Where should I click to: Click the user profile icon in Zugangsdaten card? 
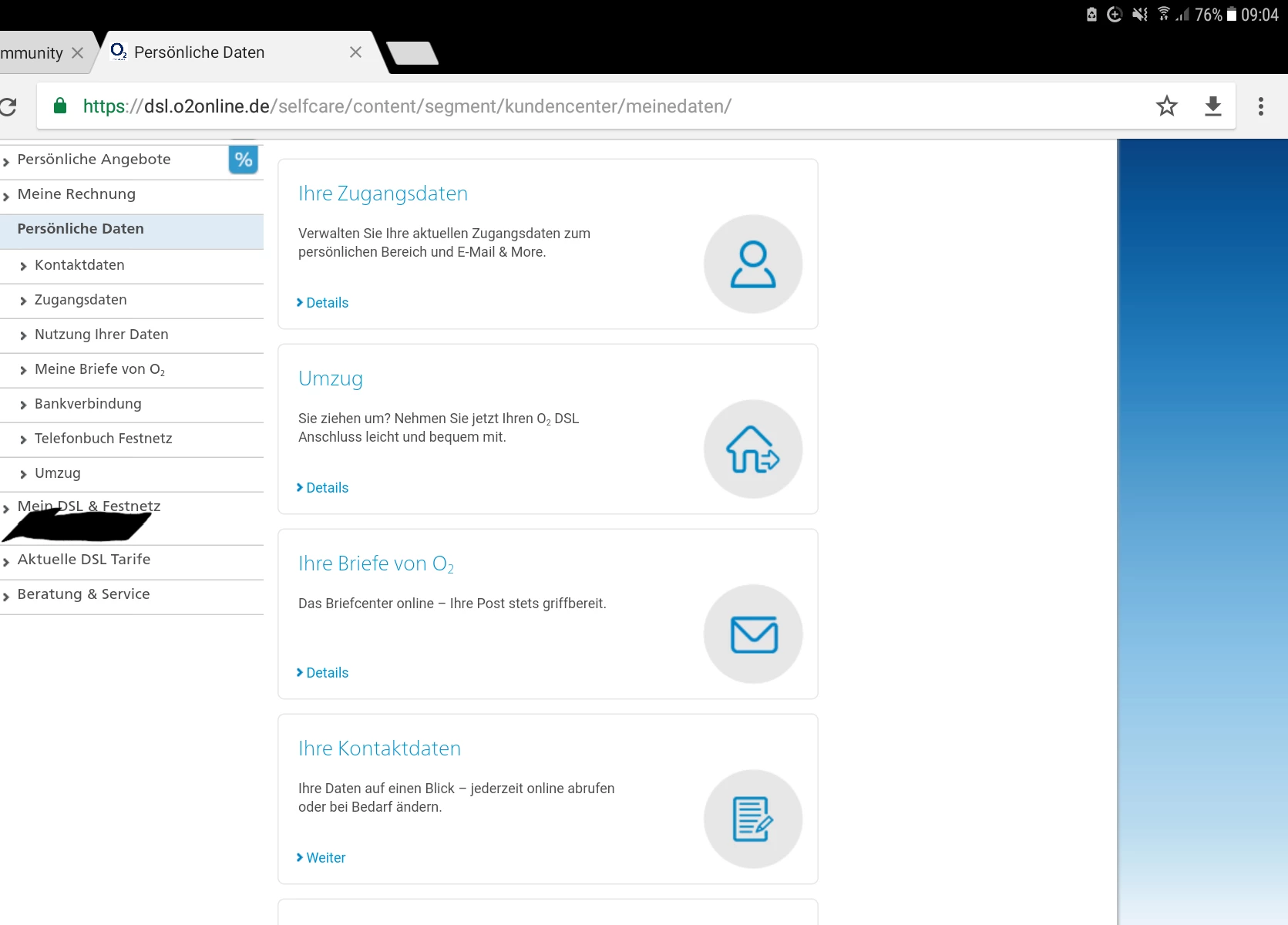point(753,264)
